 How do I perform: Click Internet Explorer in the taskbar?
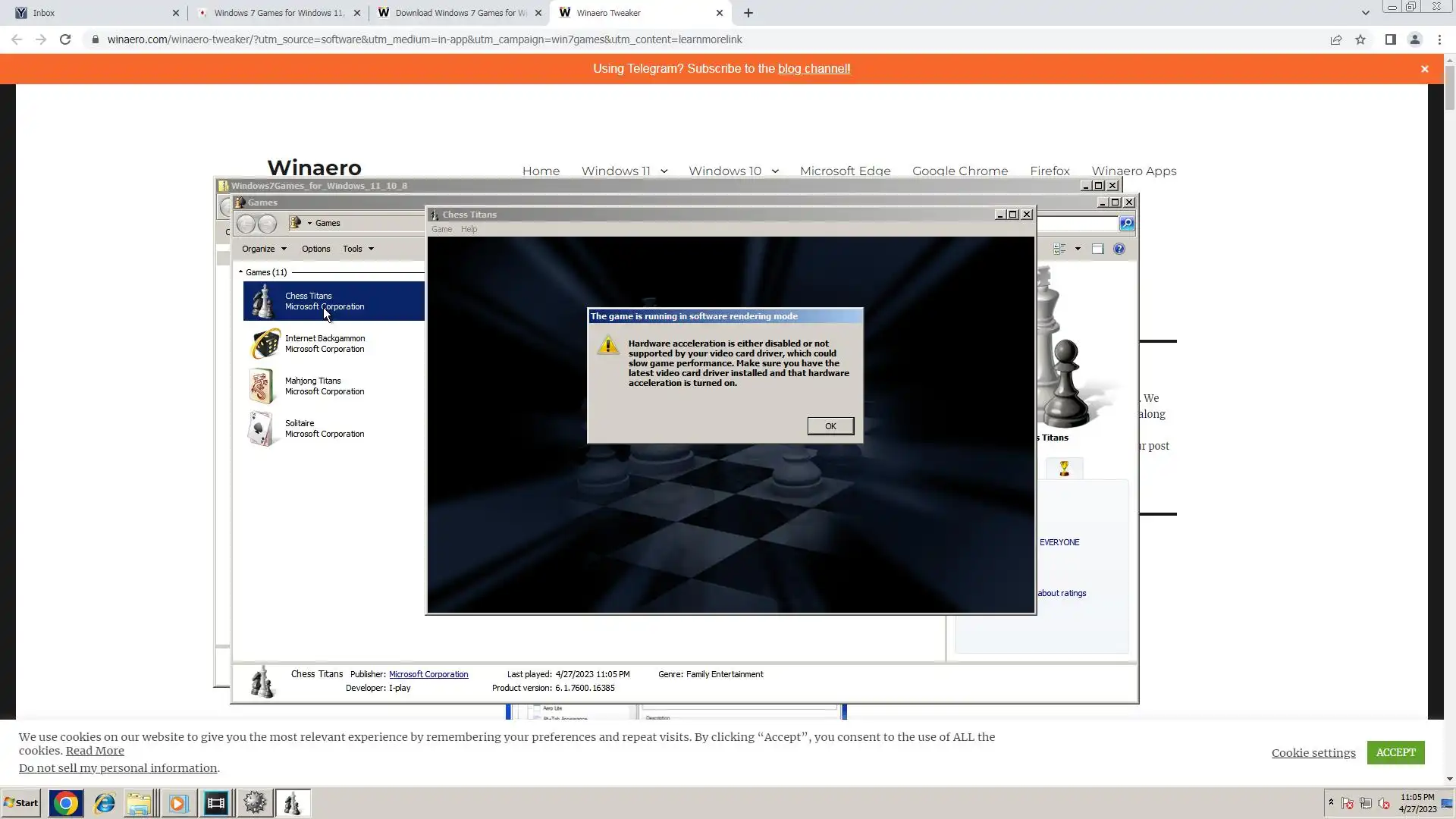point(104,803)
